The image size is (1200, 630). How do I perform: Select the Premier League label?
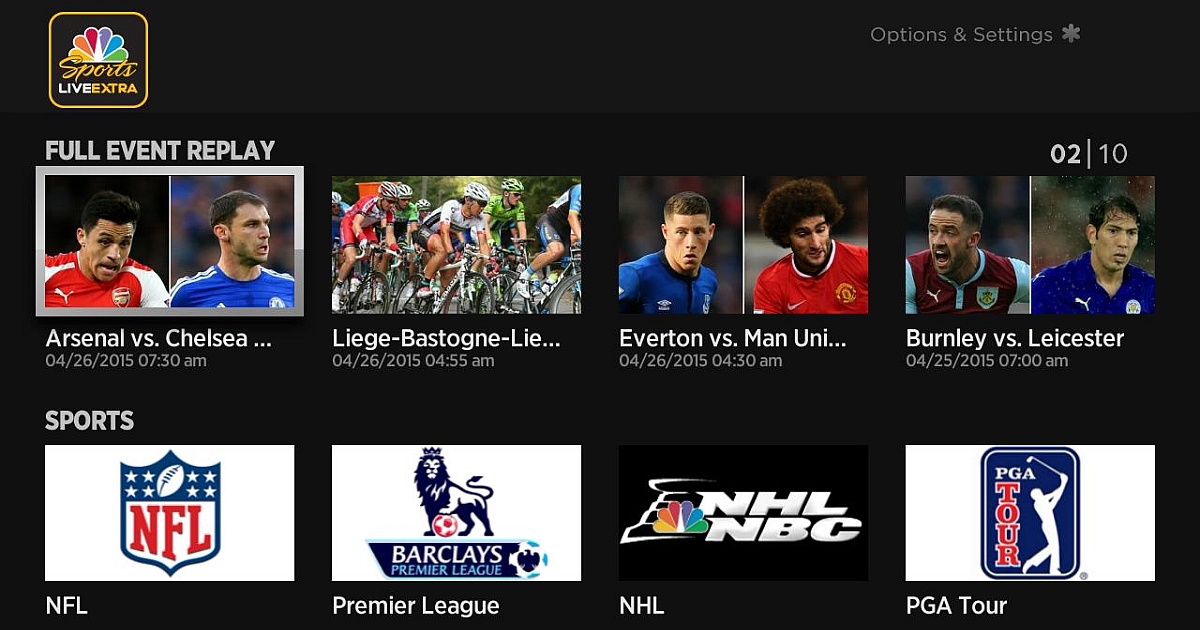tap(416, 606)
